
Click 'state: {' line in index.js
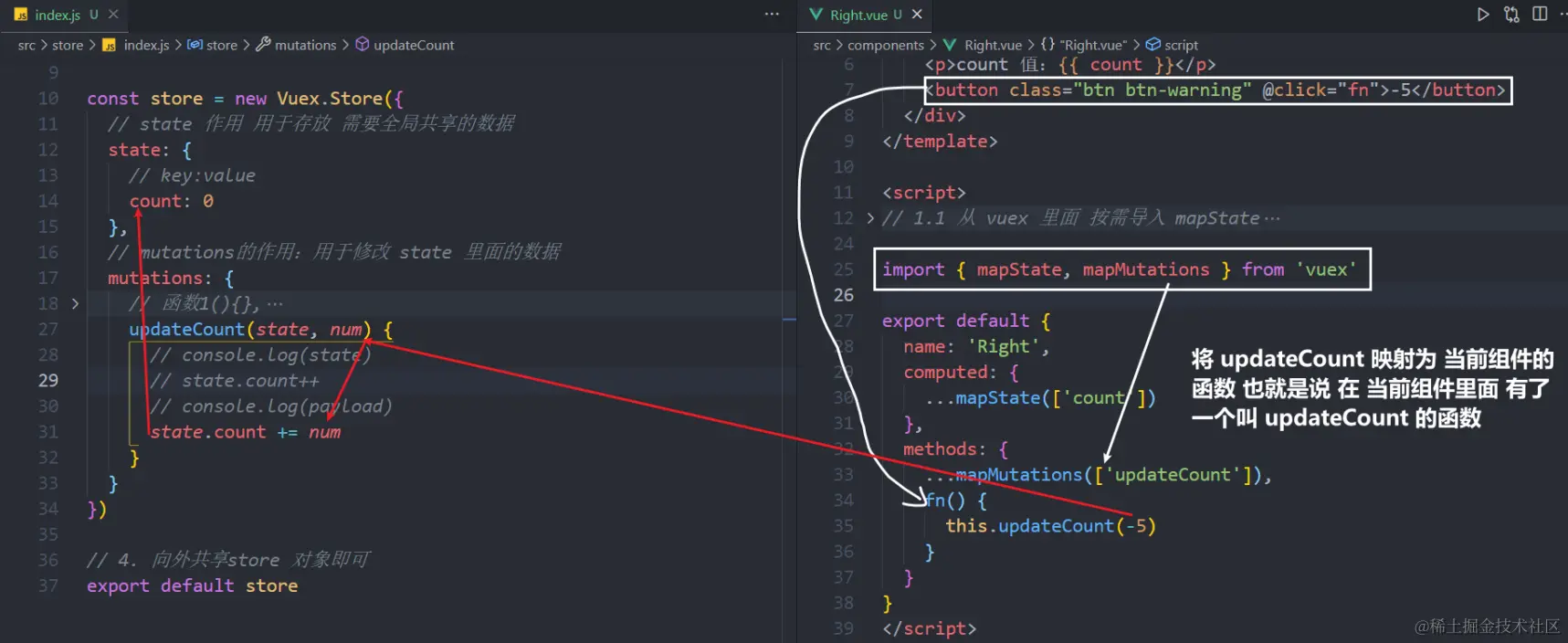click(x=150, y=150)
